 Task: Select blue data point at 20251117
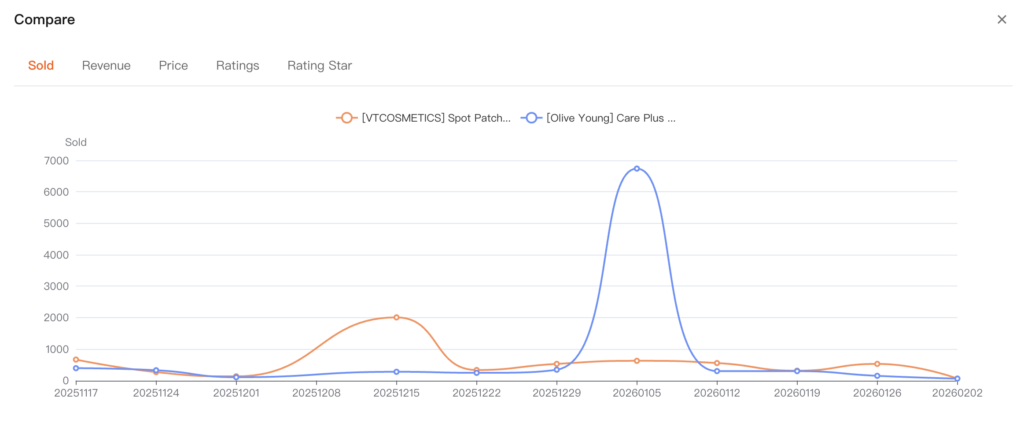(76, 368)
